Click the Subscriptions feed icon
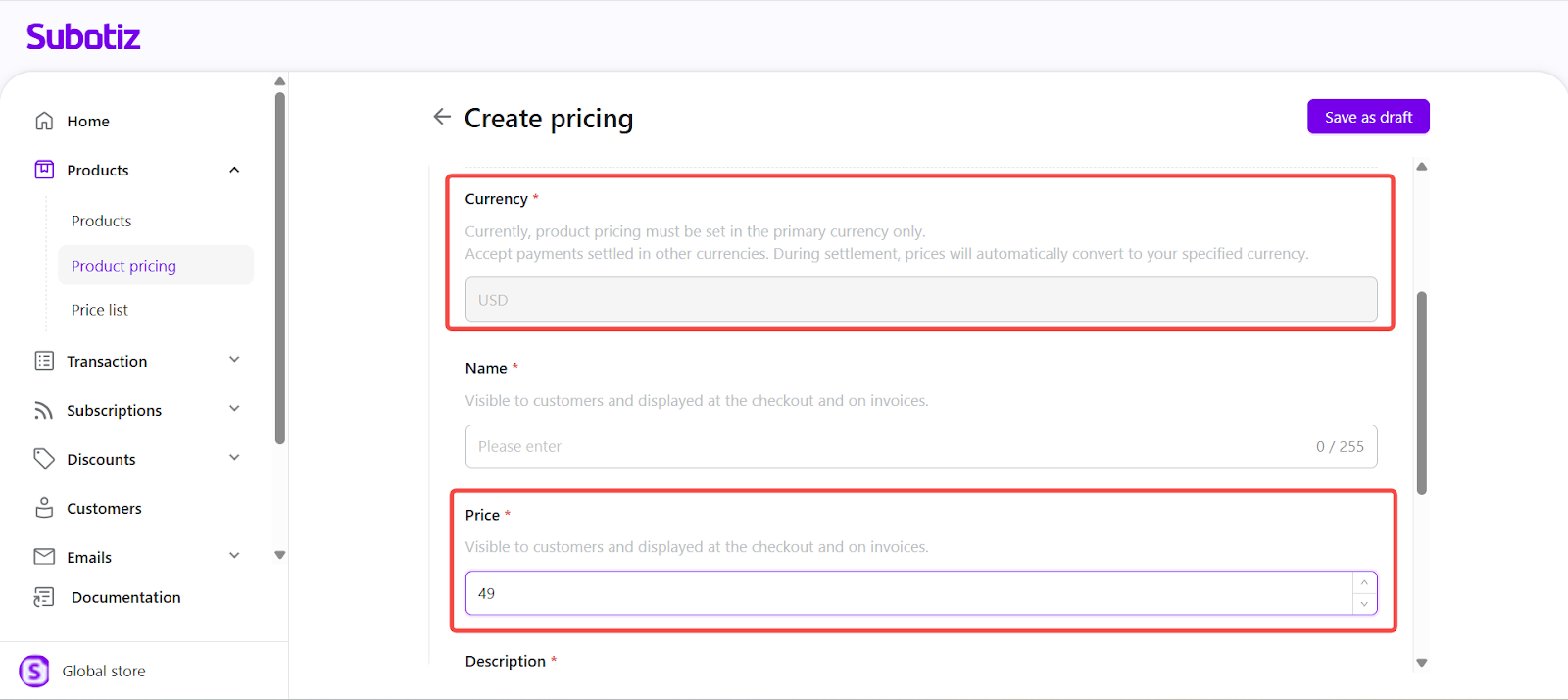Image resolution: width=1568 pixels, height=700 pixels. tap(44, 410)
